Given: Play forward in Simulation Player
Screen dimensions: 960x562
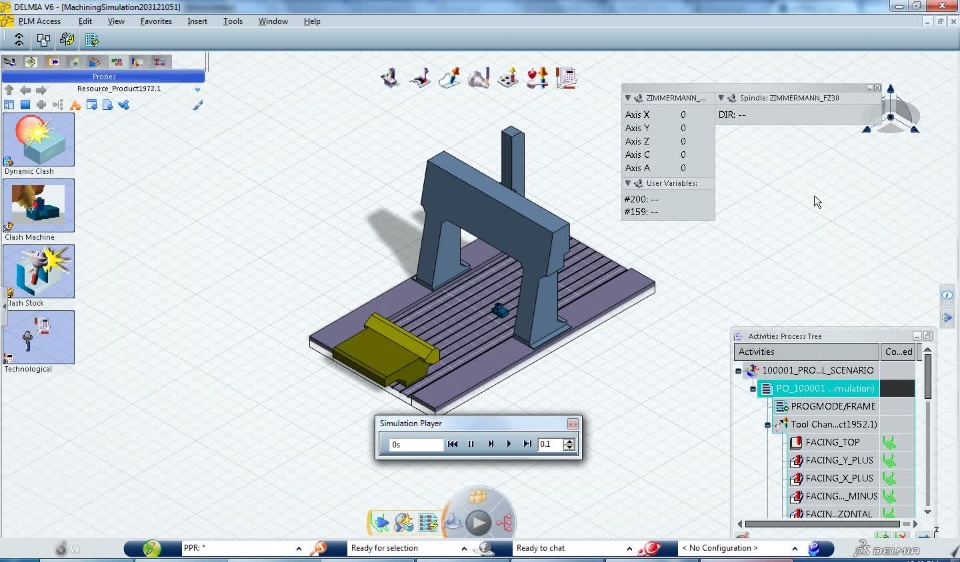Looking at the screenshot, I should tap(508, 444).
